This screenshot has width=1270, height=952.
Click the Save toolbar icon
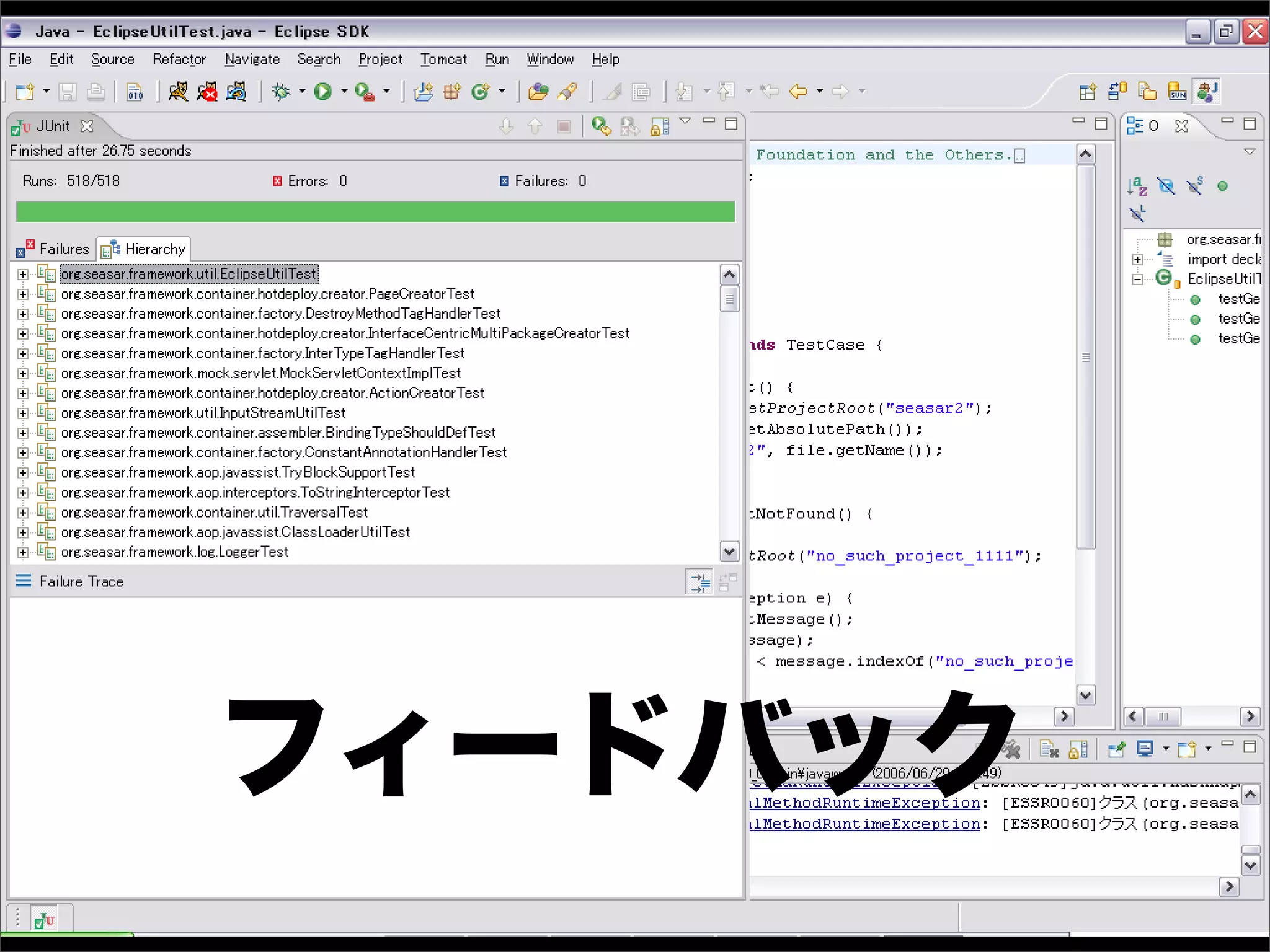point(67,92)
